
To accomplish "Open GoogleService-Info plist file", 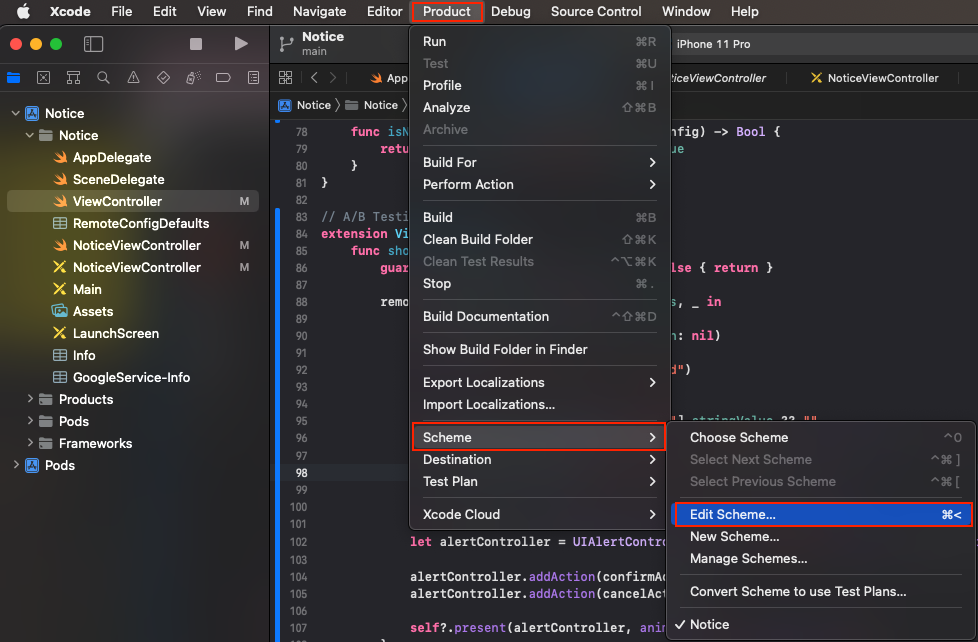I will [x=131, y=377].
